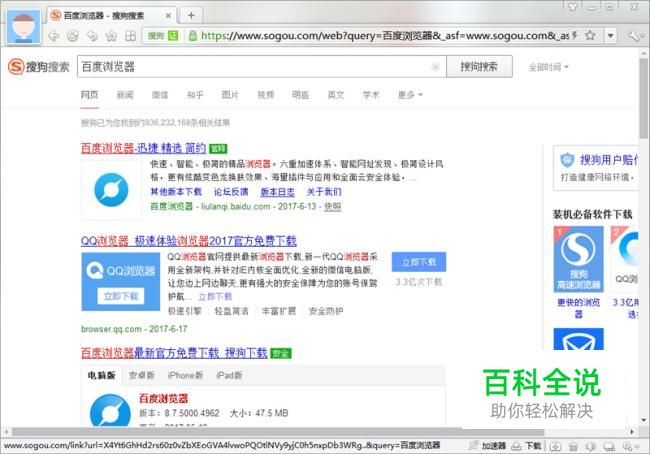This screenshot has width=650, height=454.
Task: Click the address bar URL field
Action: (384, 36)
